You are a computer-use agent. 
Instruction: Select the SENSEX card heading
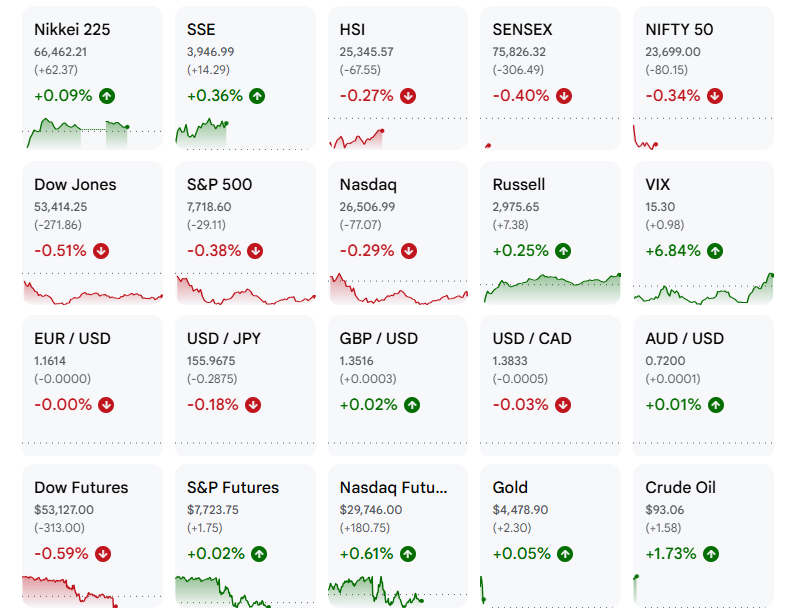[x=522, y=29]
